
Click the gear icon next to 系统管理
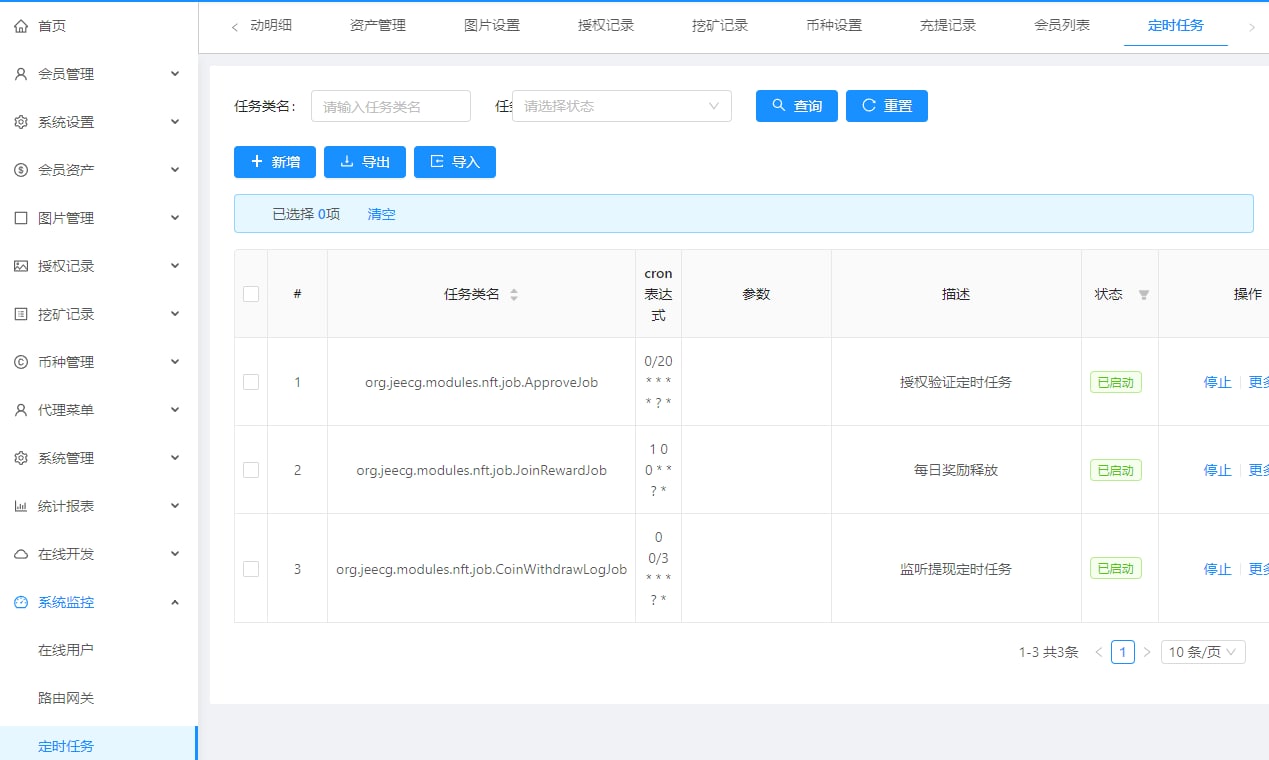click(21, 458)
